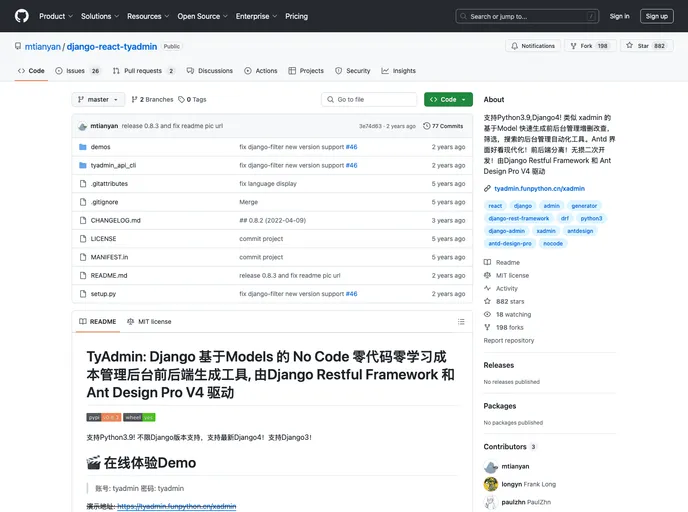Switch to the Issues tab

point(78,71)
